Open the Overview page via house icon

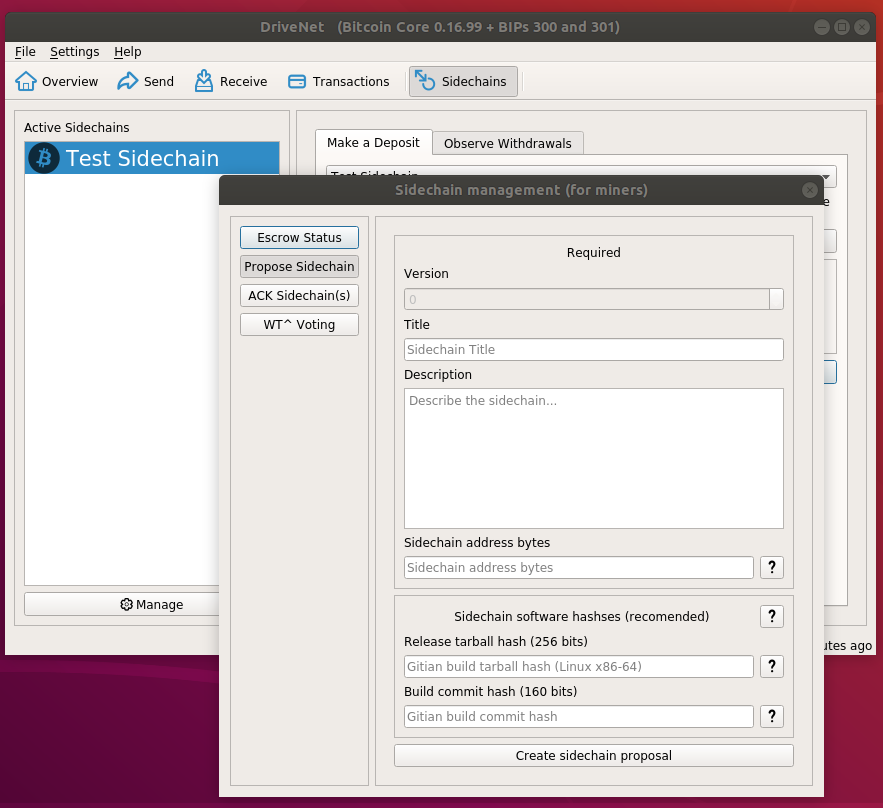click(26, 81)
